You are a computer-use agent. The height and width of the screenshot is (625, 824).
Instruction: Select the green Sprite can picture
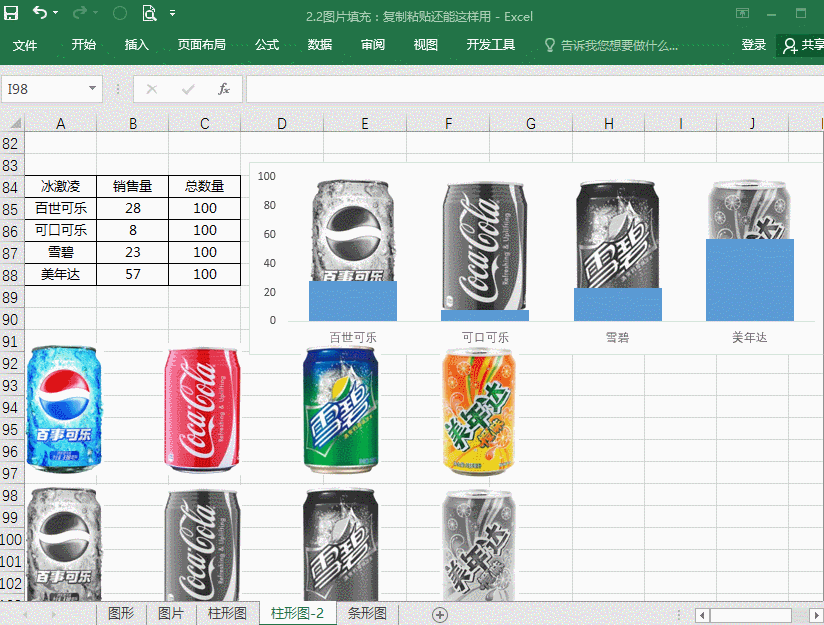(x=341, y=409)
